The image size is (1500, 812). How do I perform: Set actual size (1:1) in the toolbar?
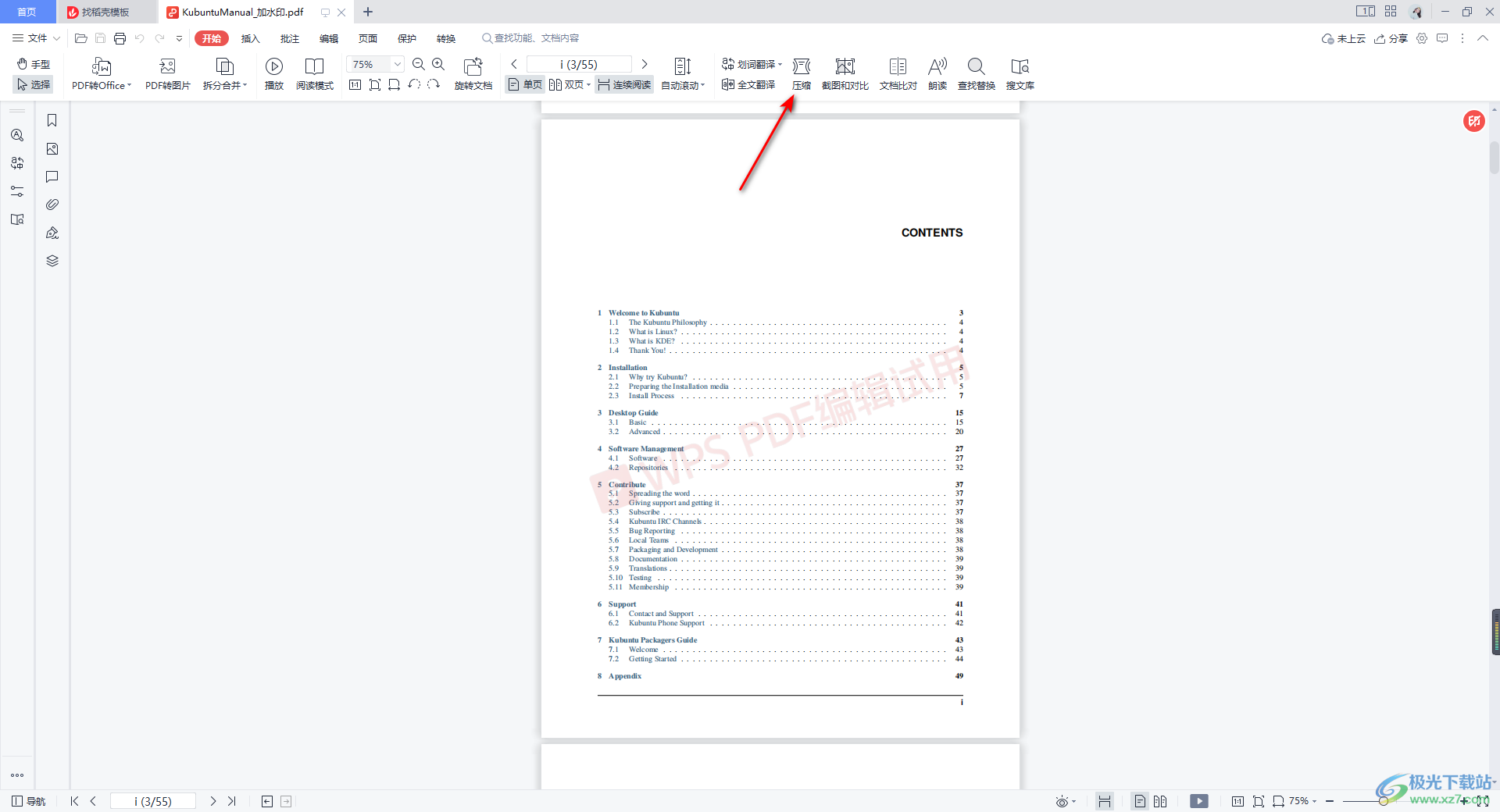pos(355,84)
